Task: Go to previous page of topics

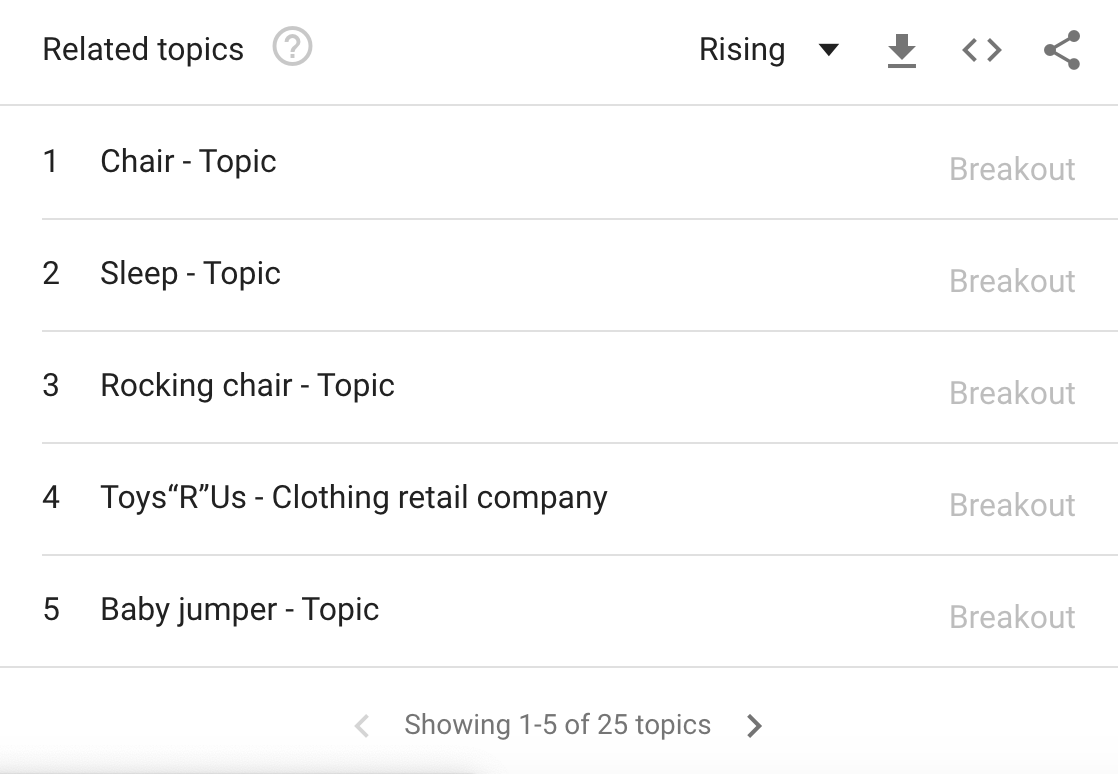Action: point(362,725)
